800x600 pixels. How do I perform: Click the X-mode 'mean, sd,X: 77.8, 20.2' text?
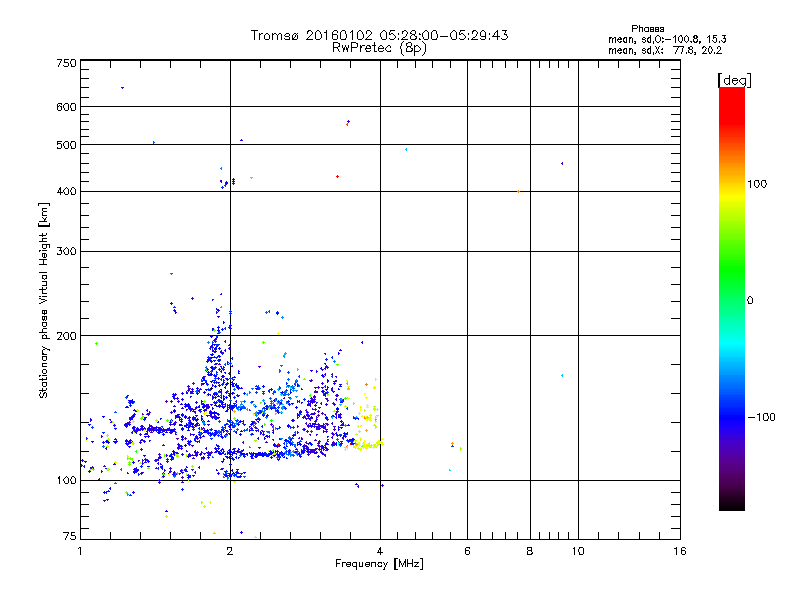tap(665, 50)
